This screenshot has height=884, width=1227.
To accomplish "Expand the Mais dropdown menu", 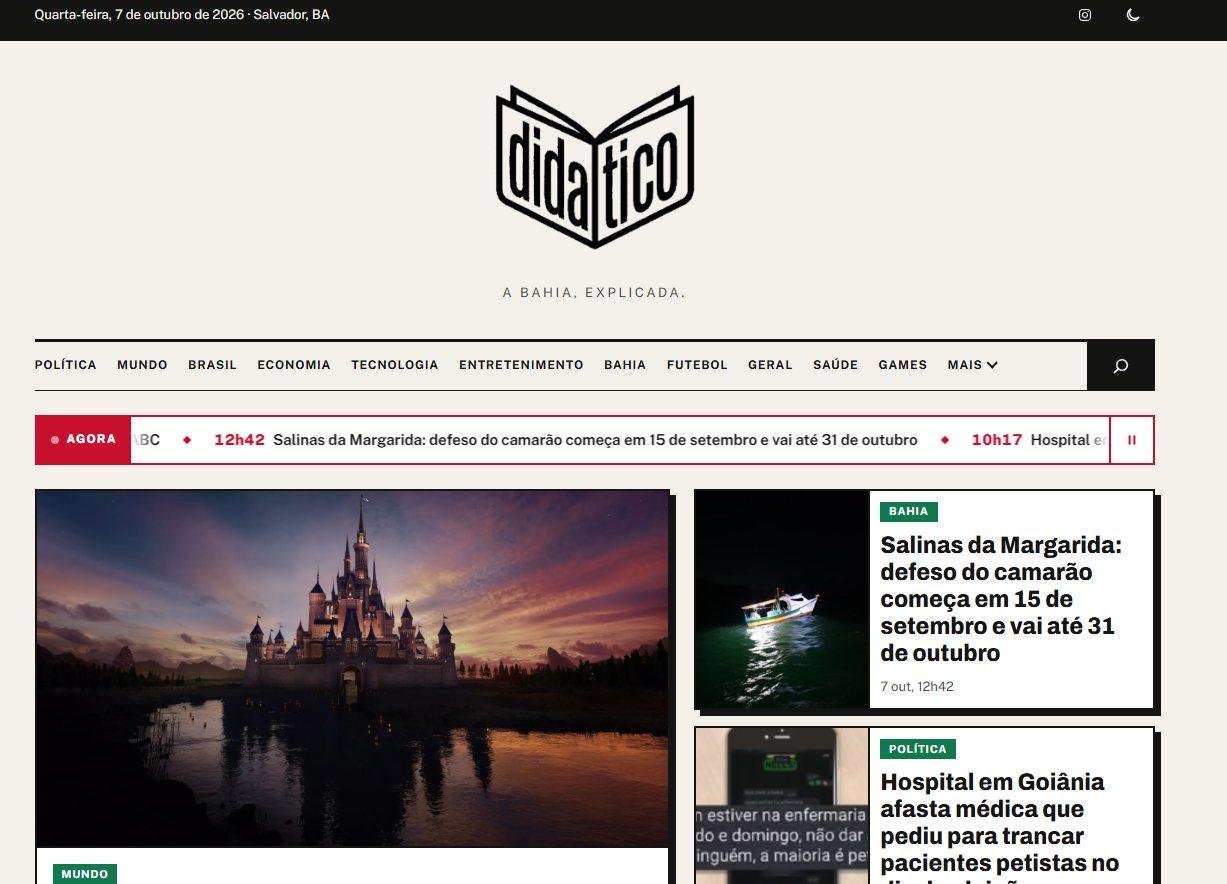I will 973,365.
